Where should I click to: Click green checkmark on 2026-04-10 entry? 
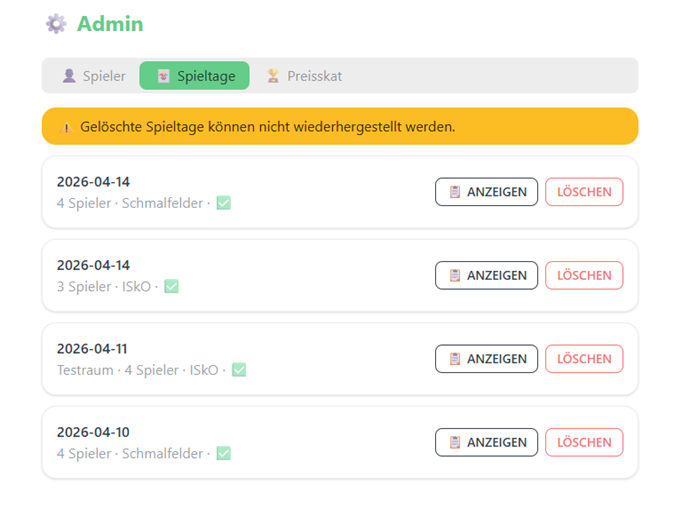click(223, 454)
